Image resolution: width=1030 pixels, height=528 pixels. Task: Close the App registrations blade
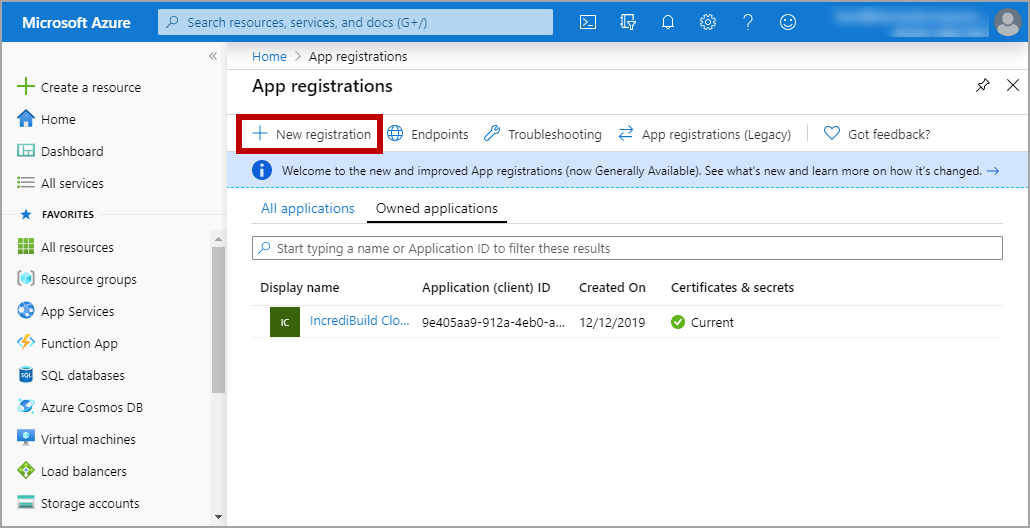tap(1013, 85)
